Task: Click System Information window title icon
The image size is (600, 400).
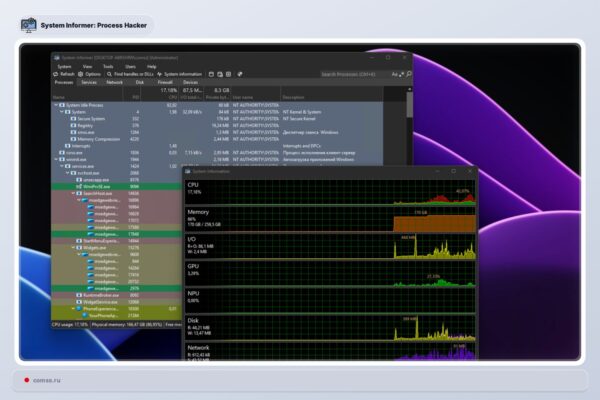Action: click(188, 171)
